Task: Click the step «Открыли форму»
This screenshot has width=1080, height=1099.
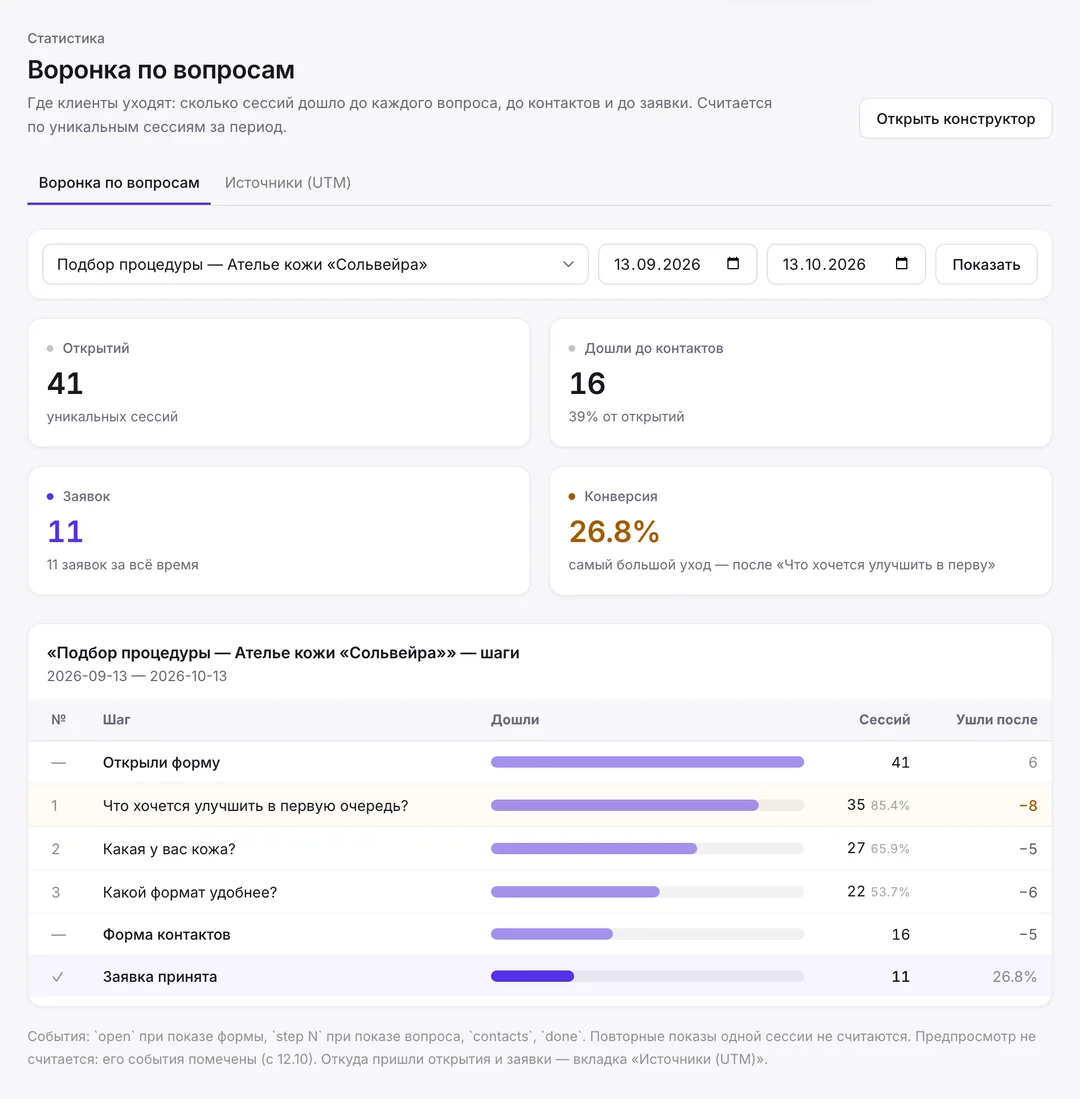Action: tap(161, 763)
